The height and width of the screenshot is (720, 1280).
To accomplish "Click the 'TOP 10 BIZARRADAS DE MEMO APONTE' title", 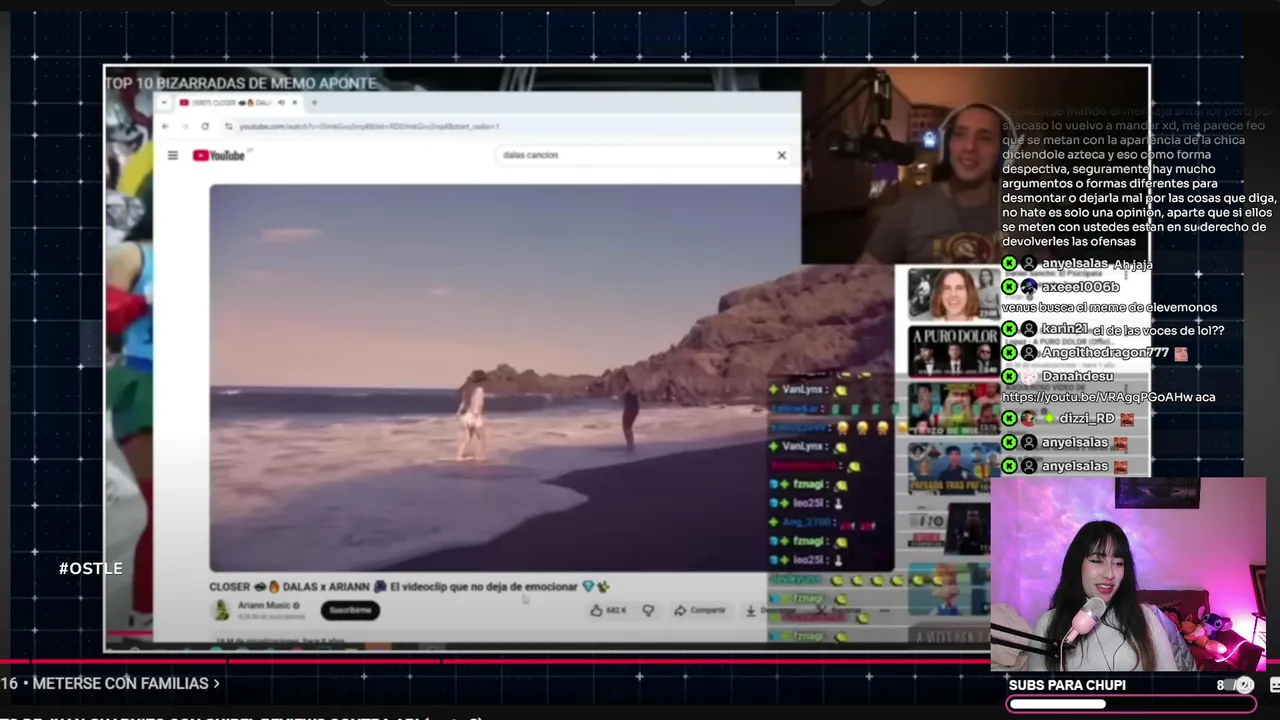I will 241,83.
